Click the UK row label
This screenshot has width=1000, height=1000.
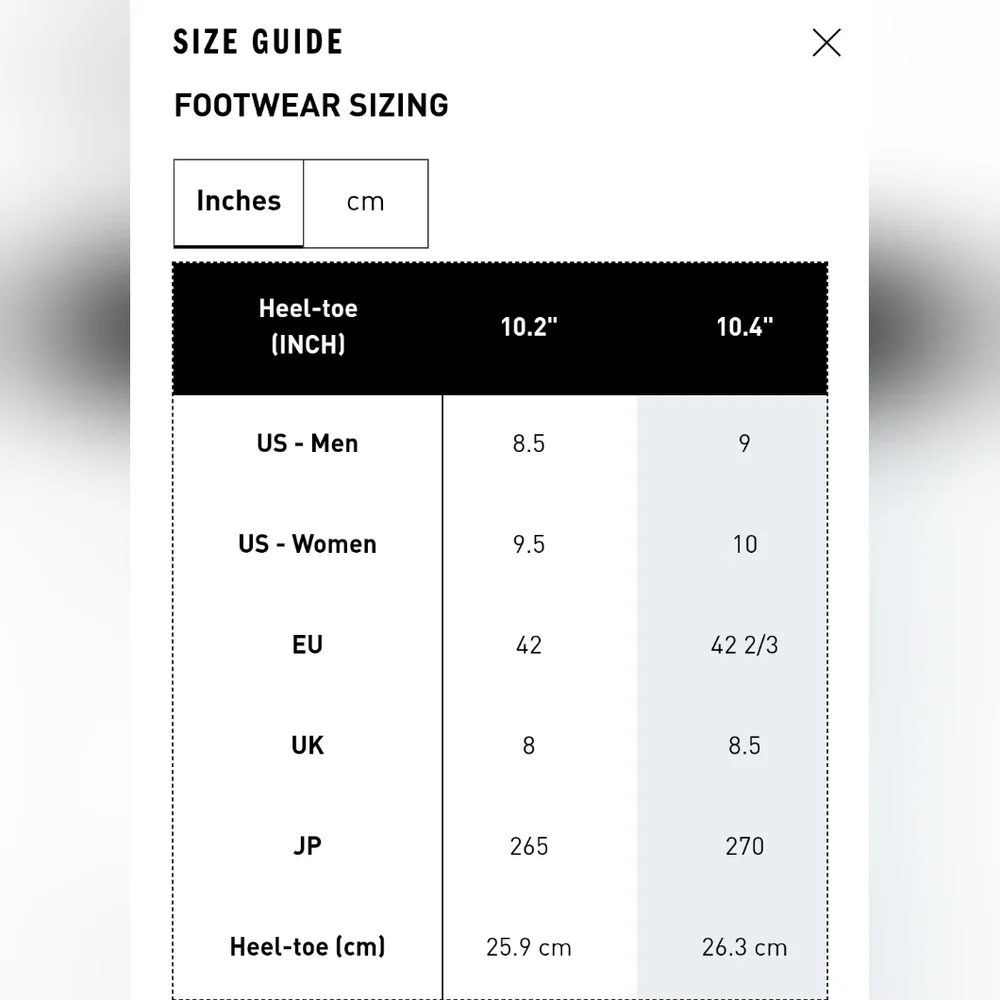[307, 746]
